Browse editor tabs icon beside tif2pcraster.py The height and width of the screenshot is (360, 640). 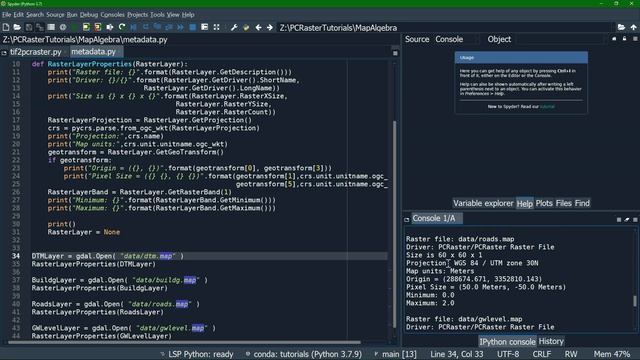click(4, 53)
